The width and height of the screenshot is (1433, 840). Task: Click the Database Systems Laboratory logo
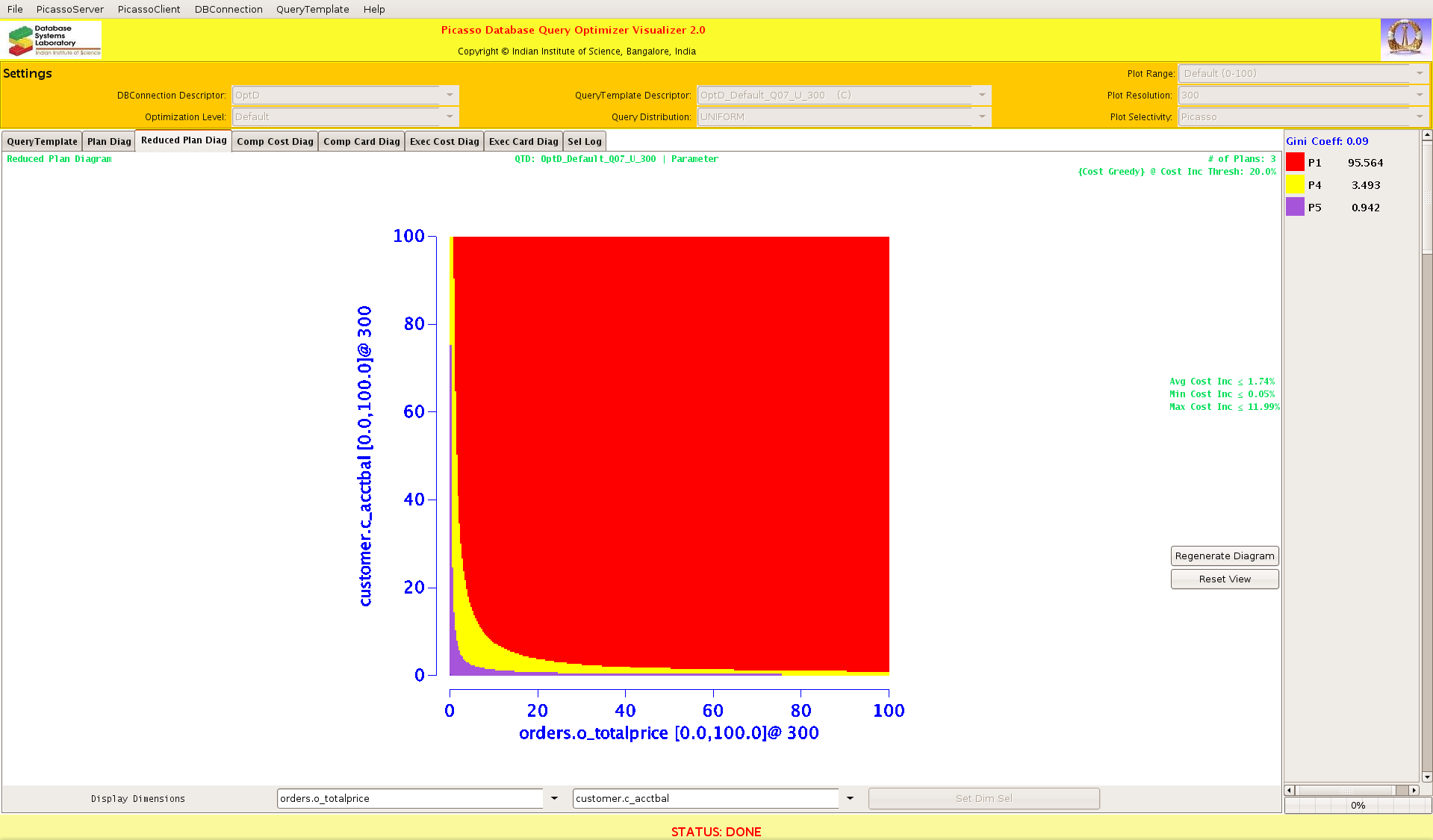[54, 40]
